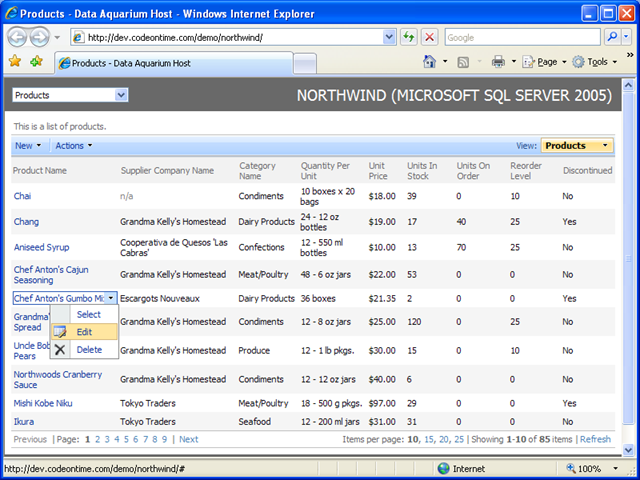The image size is (640, 480).
Task: Click the Units In Stock column header
Action: tap(422, 171)
